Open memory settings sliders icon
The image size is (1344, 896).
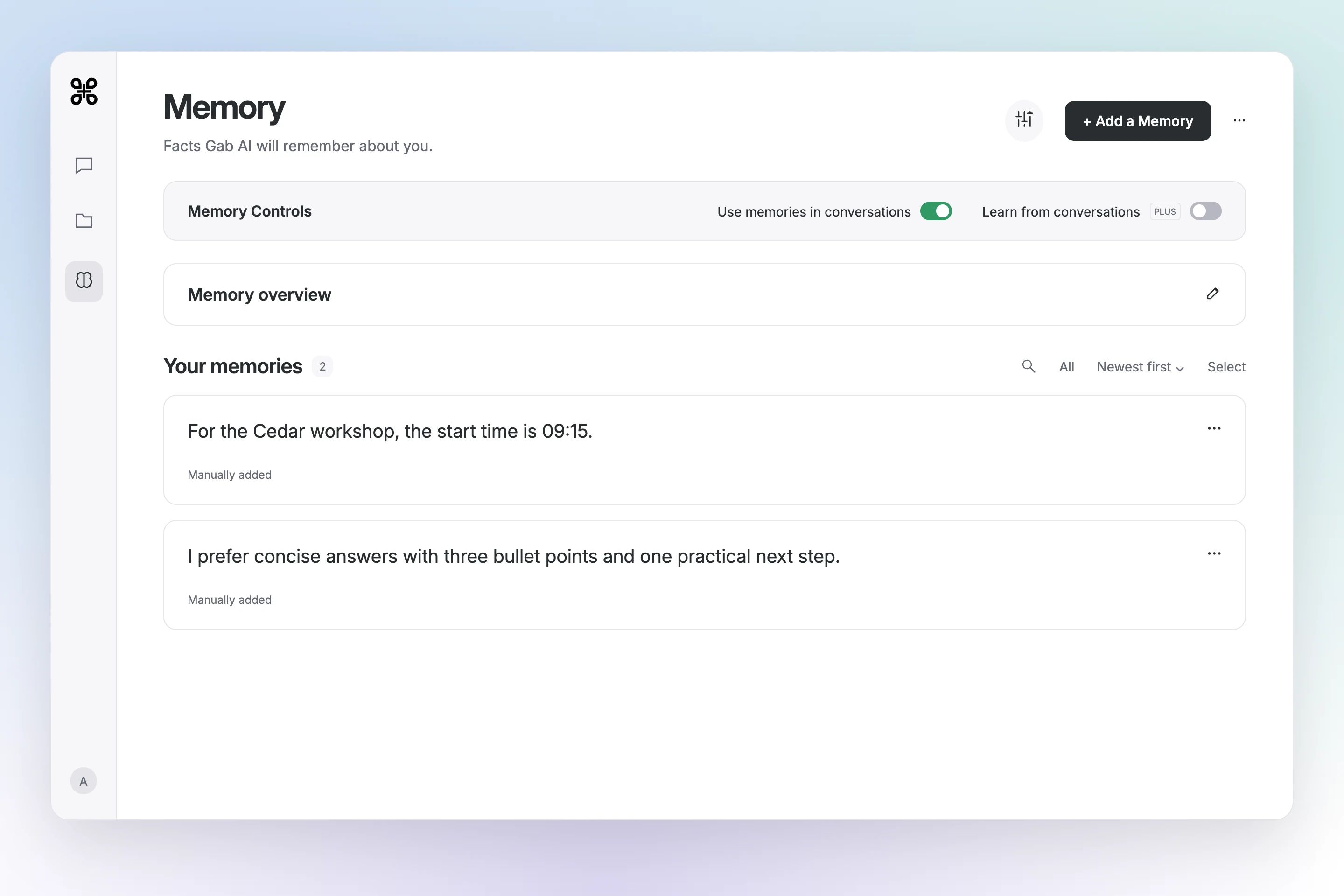(1024, 120)
